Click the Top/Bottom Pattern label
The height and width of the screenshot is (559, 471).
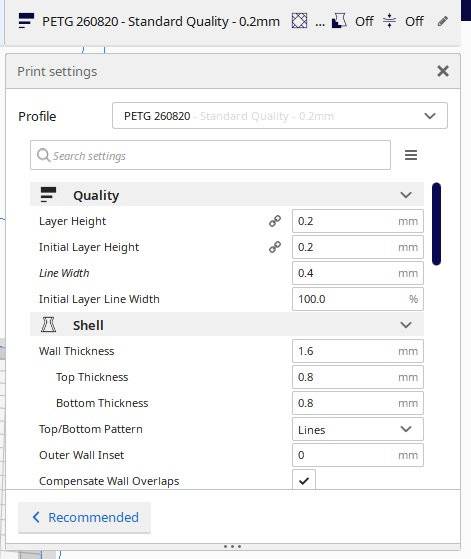point(91,429)
